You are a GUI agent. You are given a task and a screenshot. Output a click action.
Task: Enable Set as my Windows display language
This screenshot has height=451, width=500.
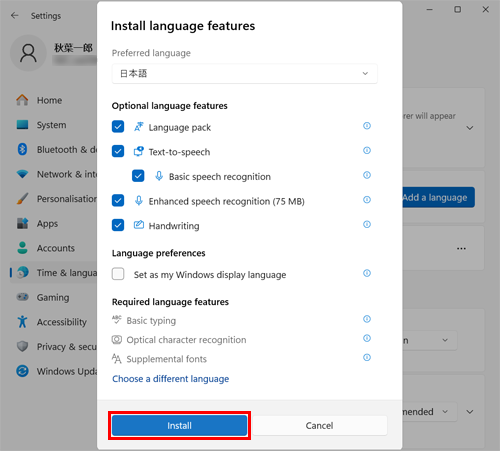click(x=118, y=274)
